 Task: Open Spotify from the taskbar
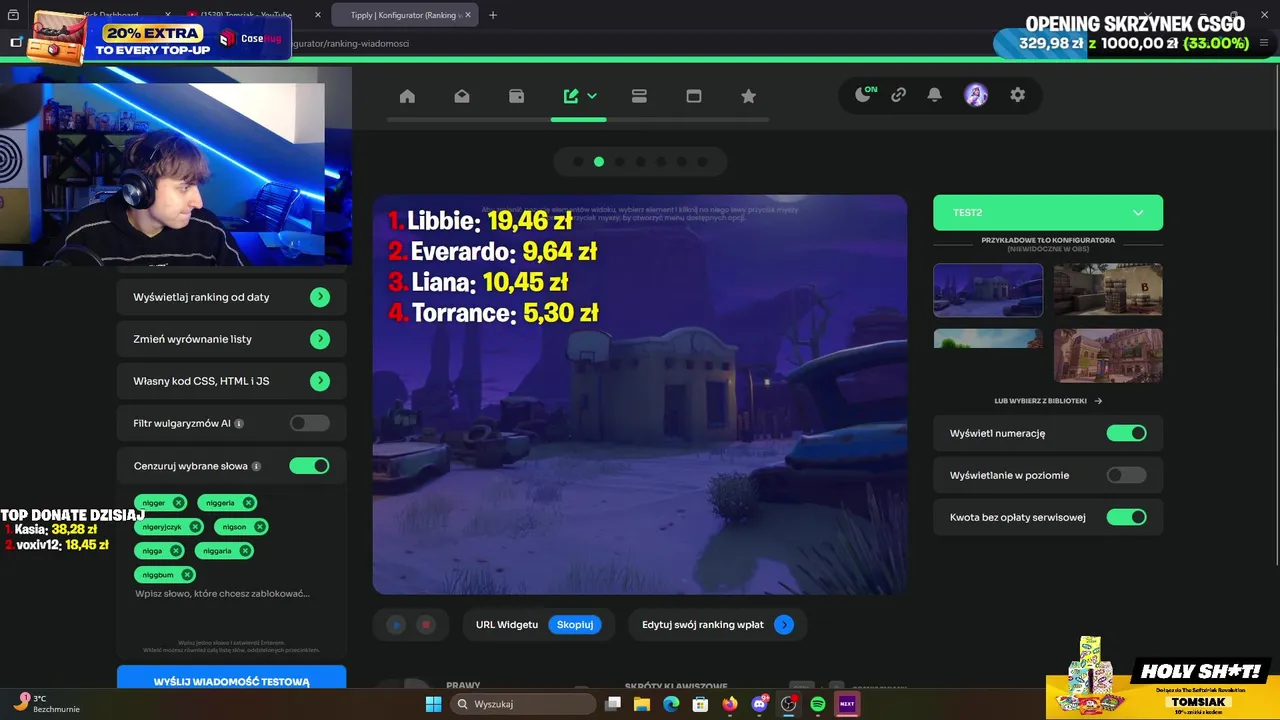[x=818, y=704]
